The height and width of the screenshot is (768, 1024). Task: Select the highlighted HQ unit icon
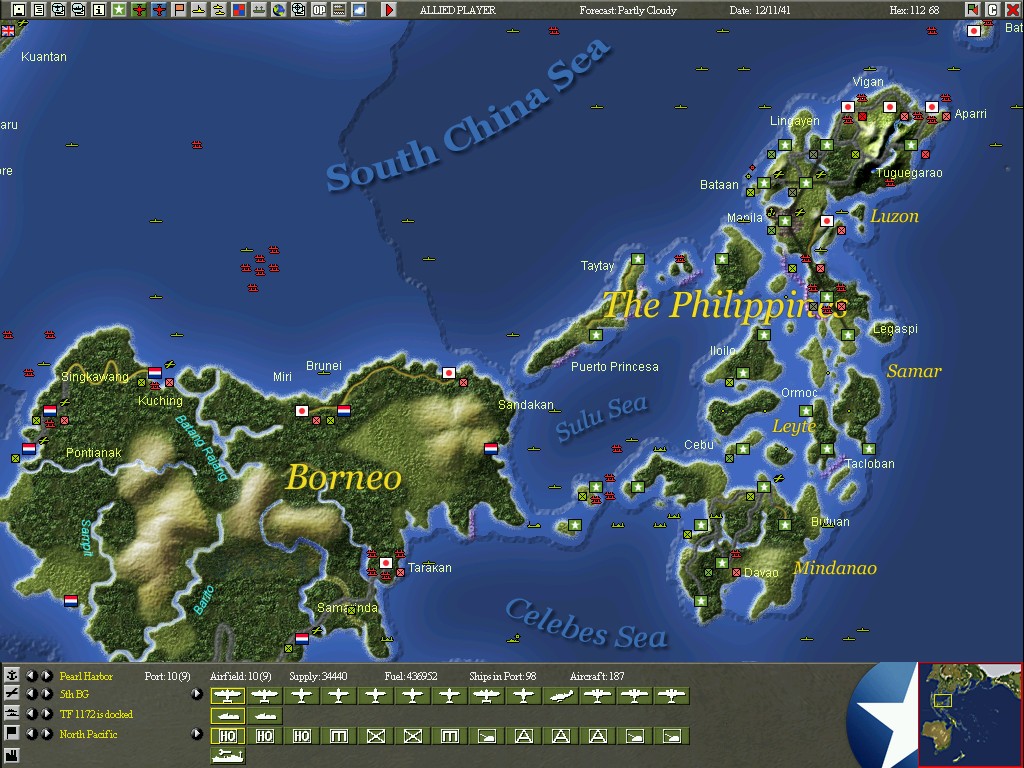coord(227,737)
